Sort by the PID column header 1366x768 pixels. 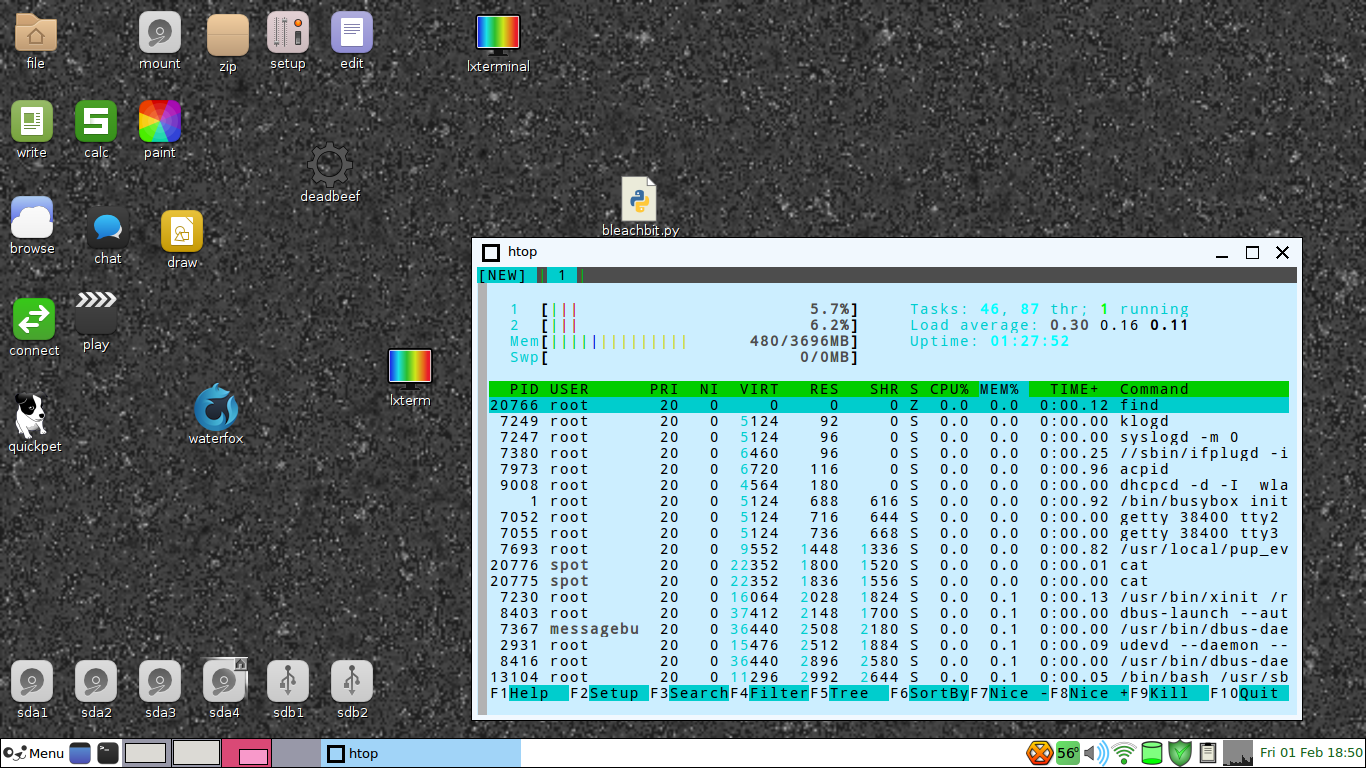(x=524, y=389)
